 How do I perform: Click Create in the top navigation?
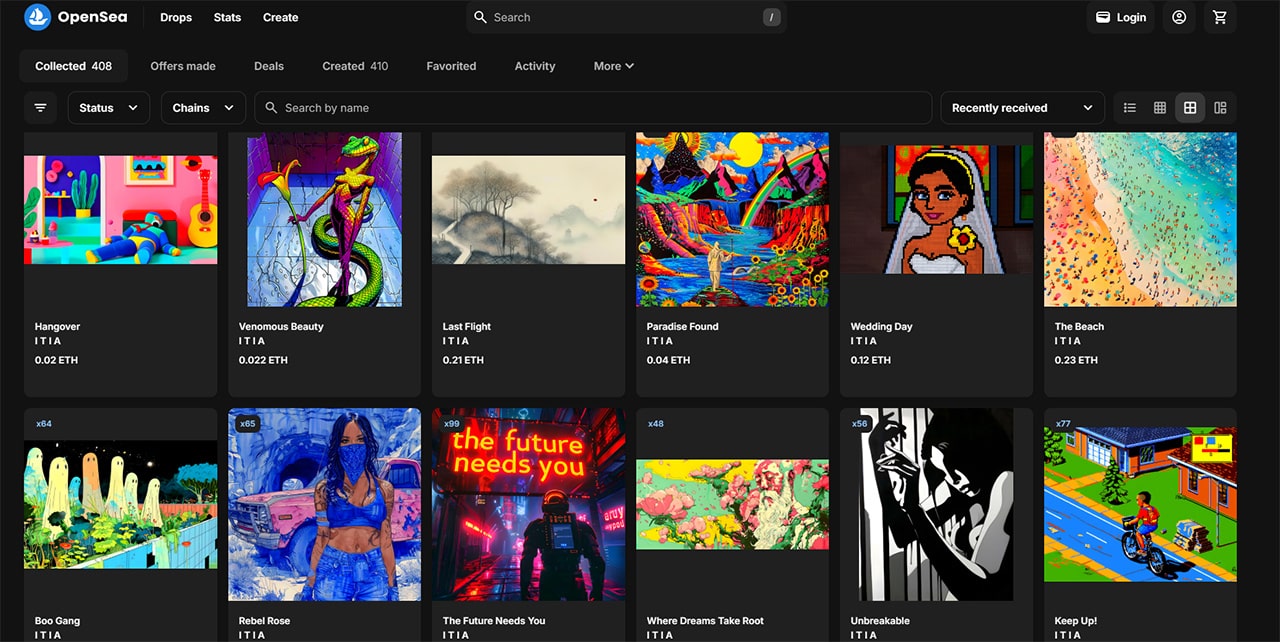point(280,17)
